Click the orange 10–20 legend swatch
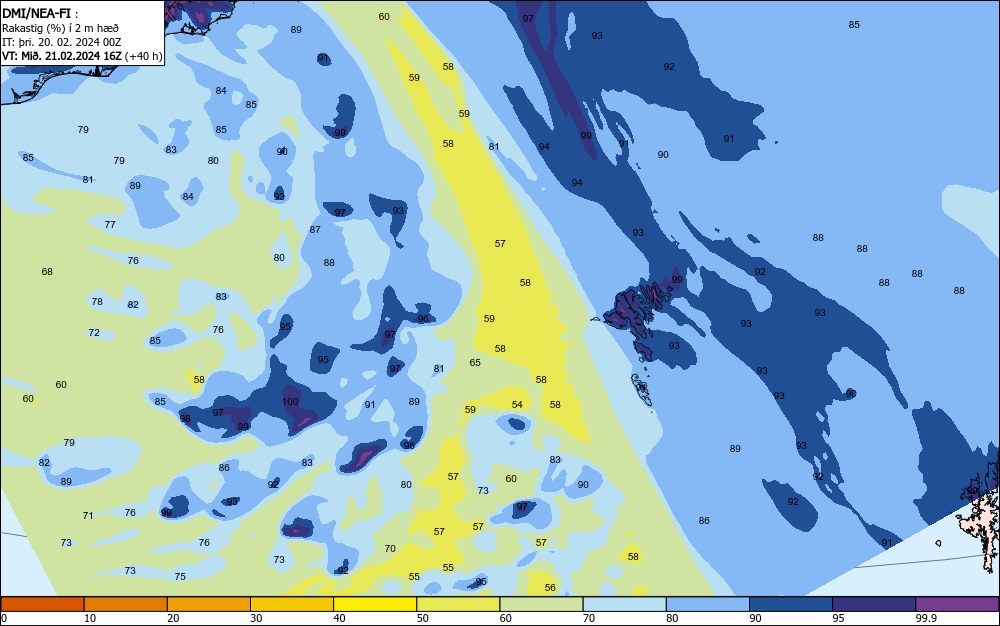Image resolution: width=1000 pixels, height=626 pixels. [126, 604]
